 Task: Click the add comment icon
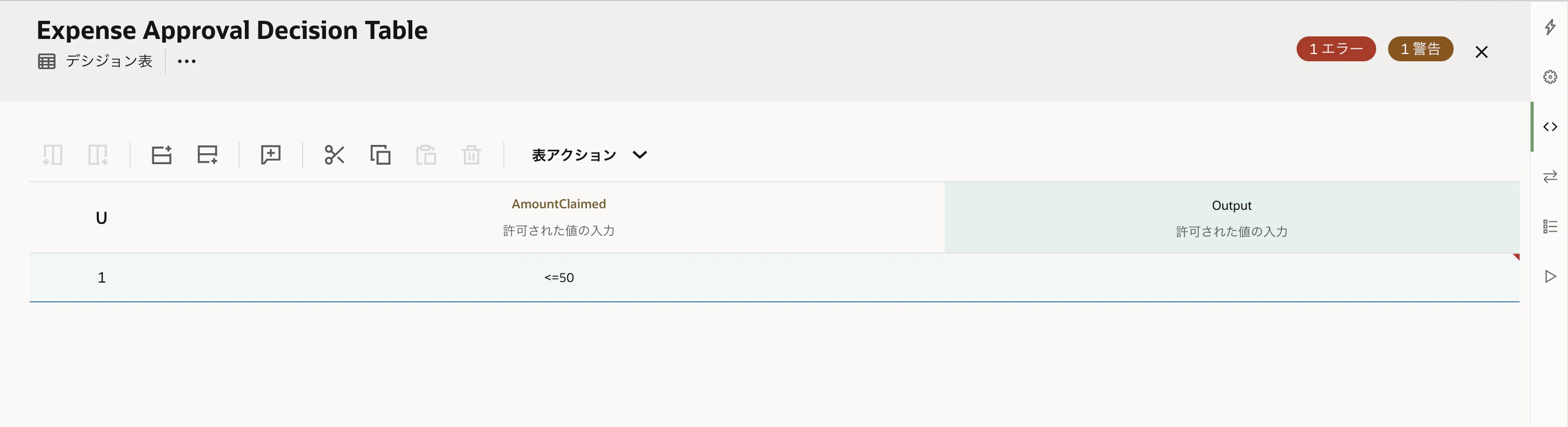pyautogui.click(x=271, y=154)
